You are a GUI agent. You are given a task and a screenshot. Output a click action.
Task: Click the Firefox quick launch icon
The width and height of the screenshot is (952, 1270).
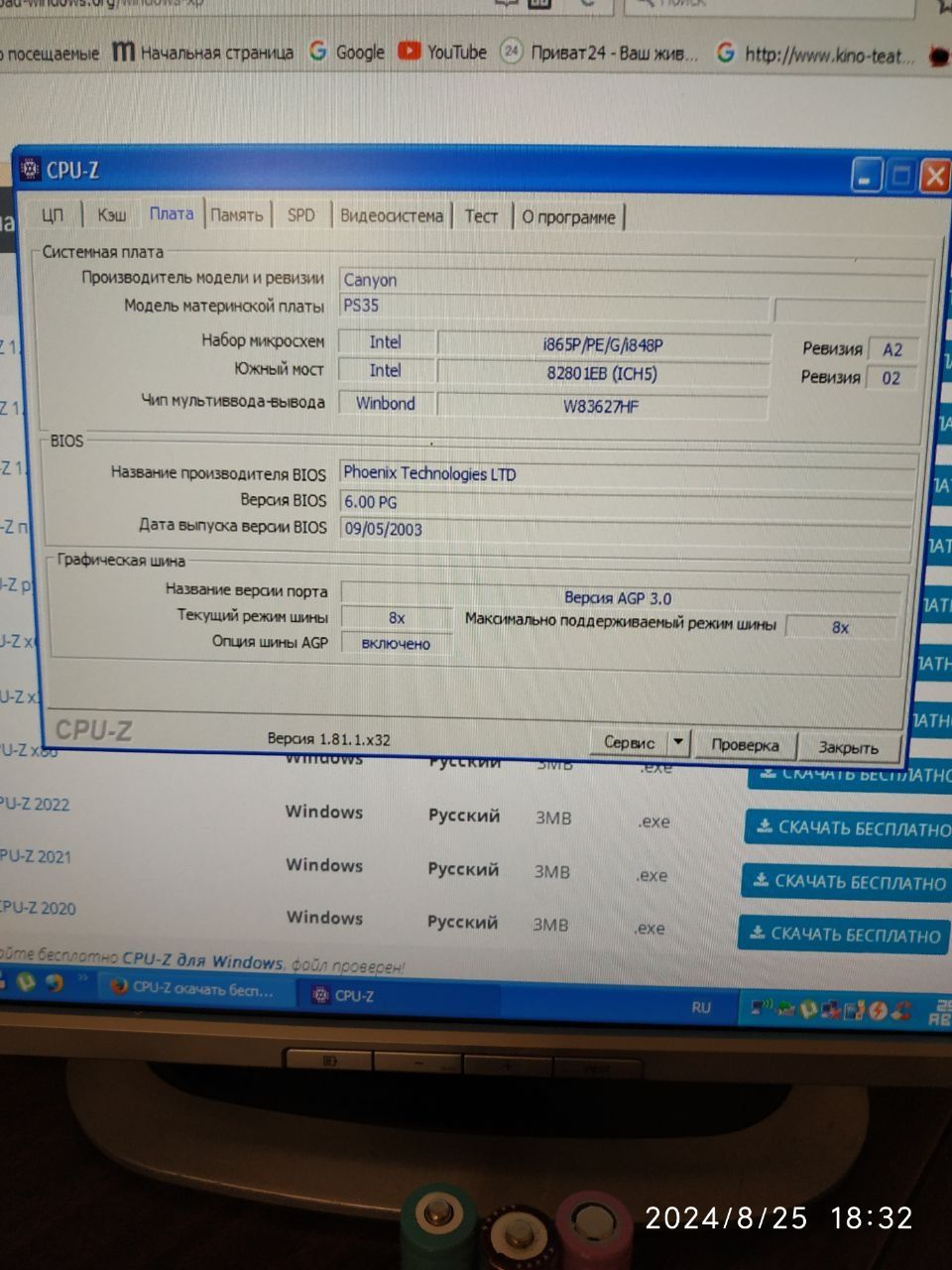[x=54, y=982]
